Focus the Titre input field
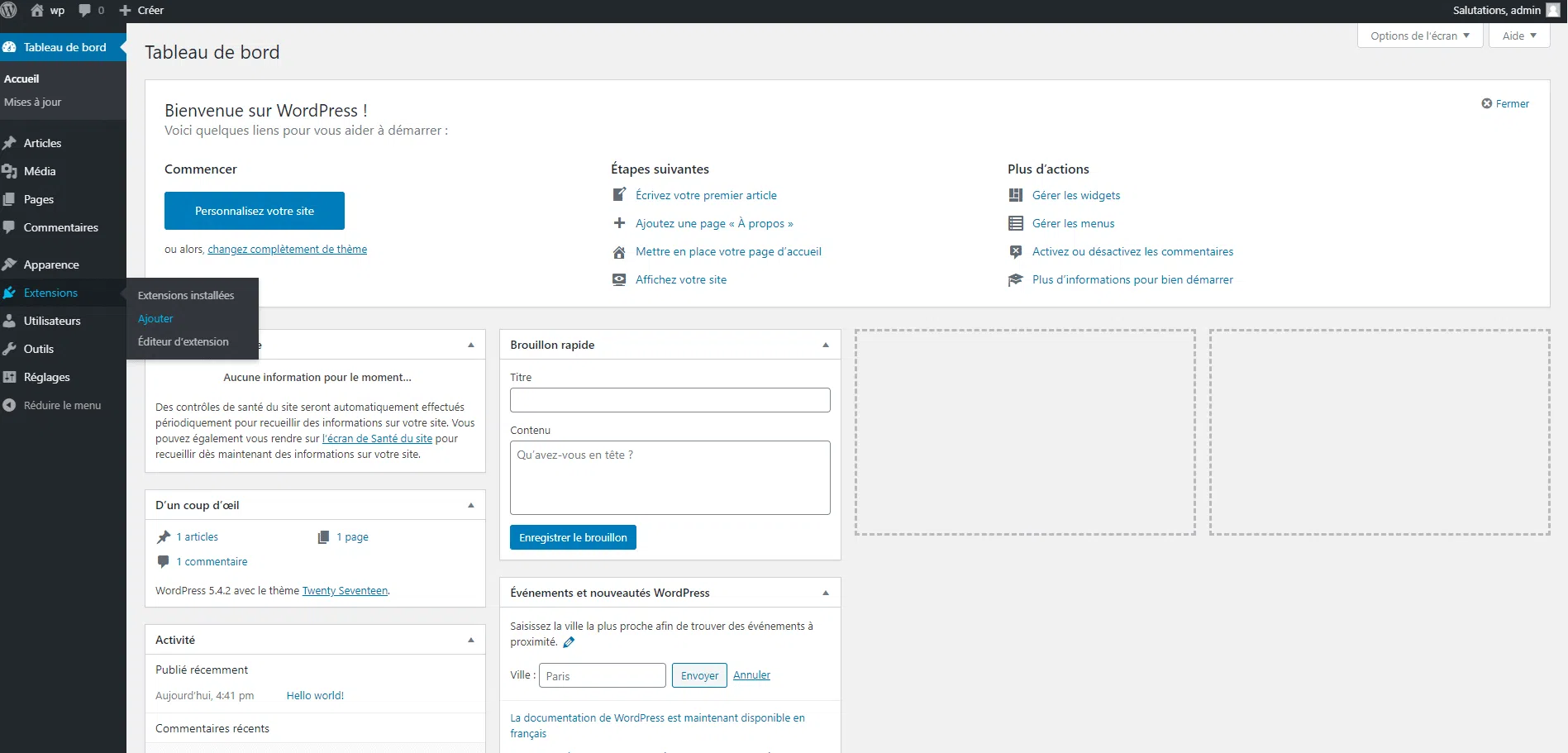The height and width of the screenshot is (753, 1568). click(670, 400)
